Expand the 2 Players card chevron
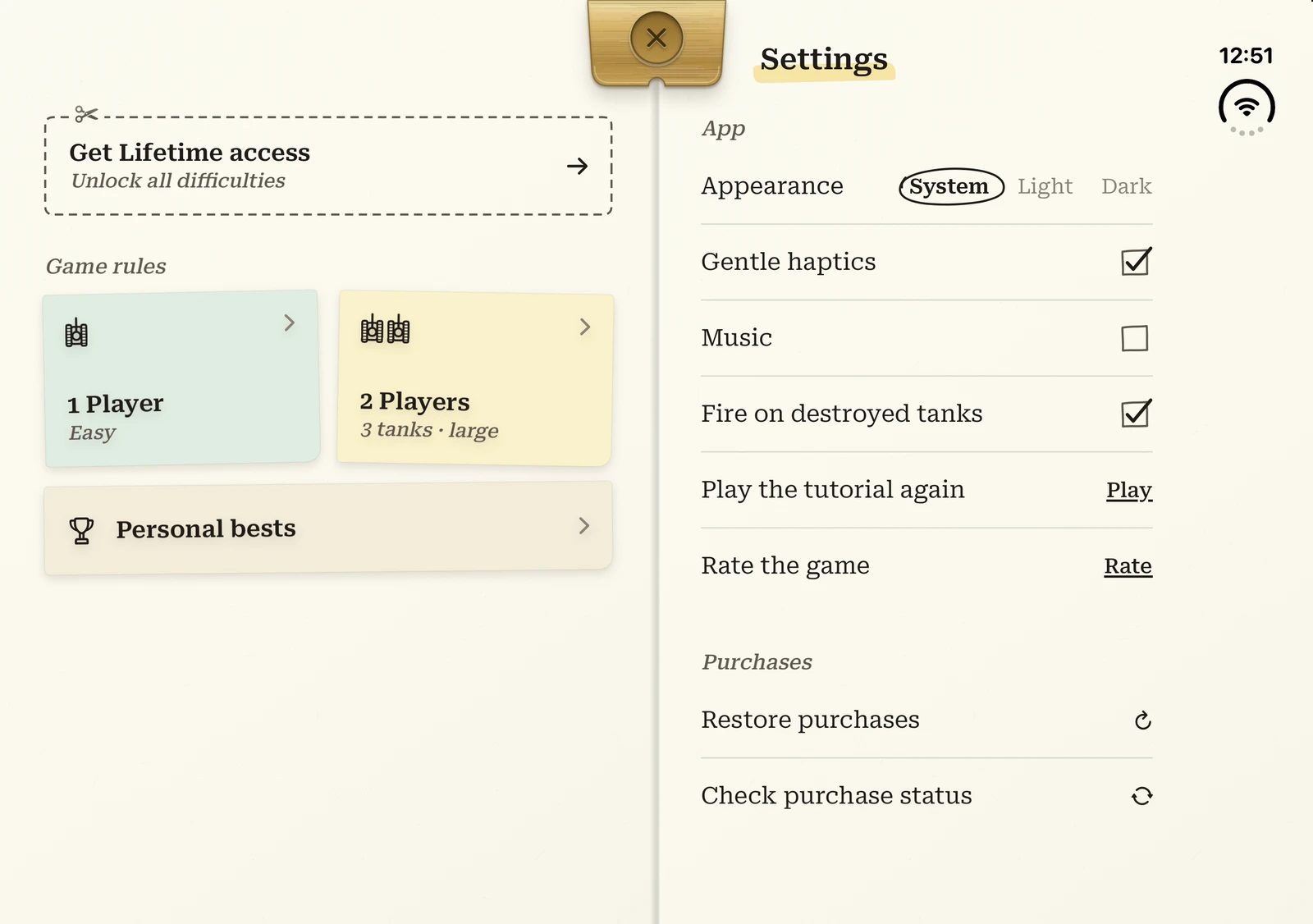 click(585, 327)
